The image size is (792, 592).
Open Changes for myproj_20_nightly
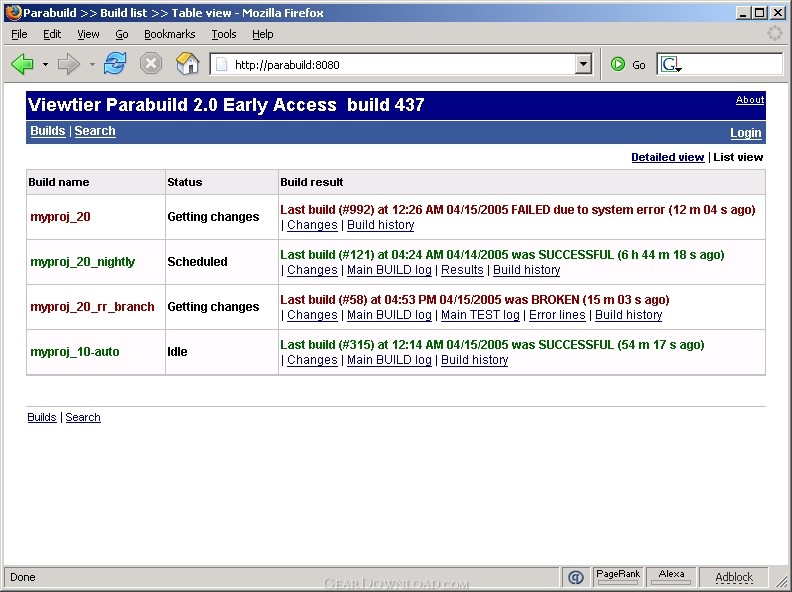pyautogui.click(x=312, y=270)
